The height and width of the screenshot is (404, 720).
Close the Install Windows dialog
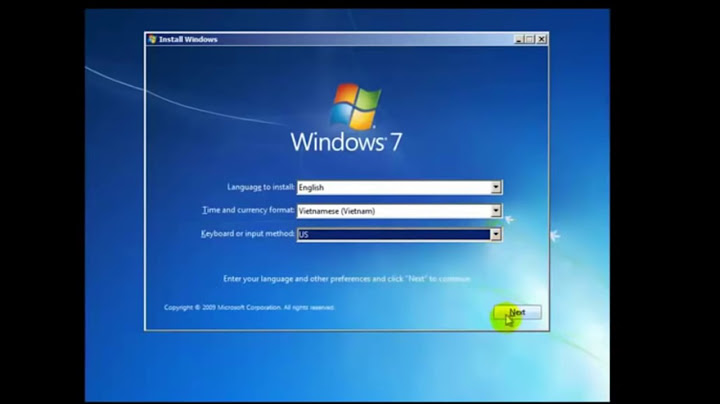pyautogui.click(x=542, y=39)
